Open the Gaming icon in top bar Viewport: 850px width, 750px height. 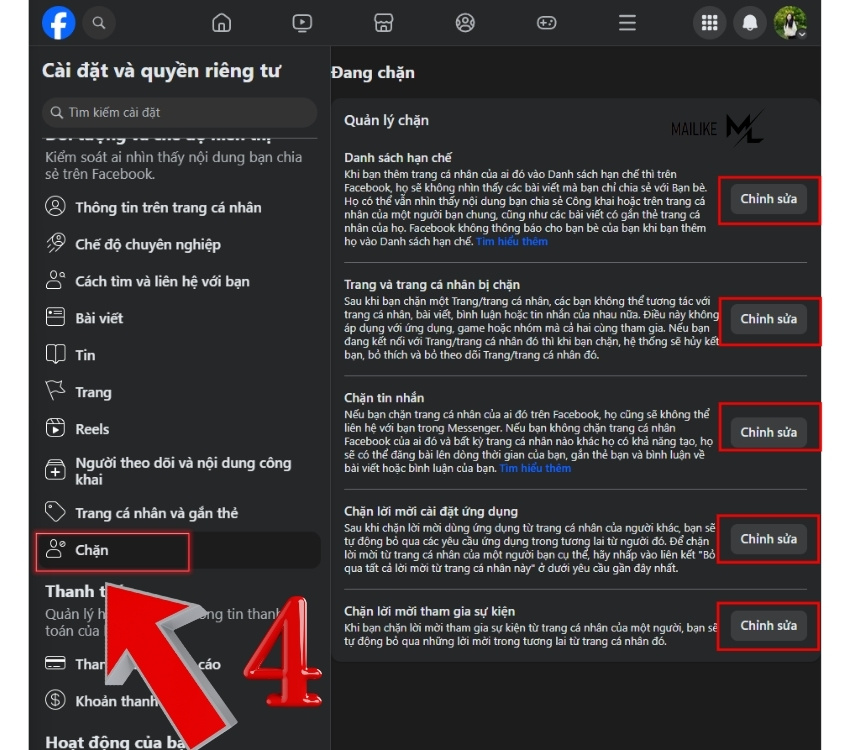coord(546,23)
